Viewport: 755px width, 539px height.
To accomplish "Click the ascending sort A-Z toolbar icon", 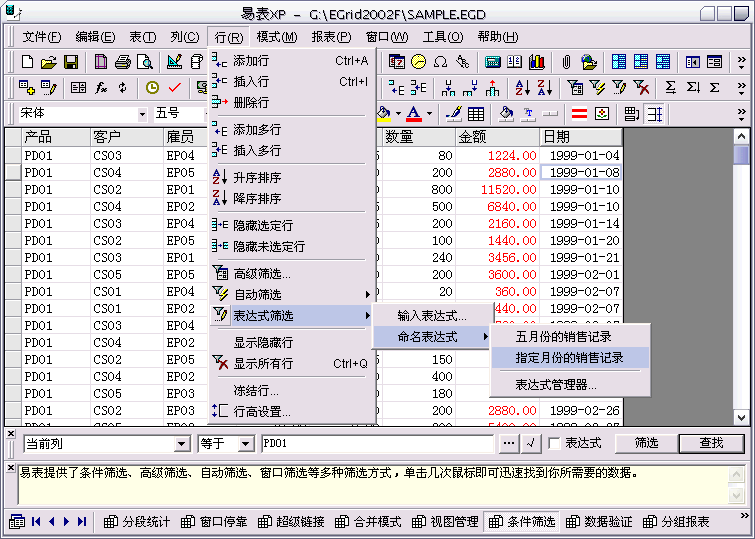I will pos(522,88).
